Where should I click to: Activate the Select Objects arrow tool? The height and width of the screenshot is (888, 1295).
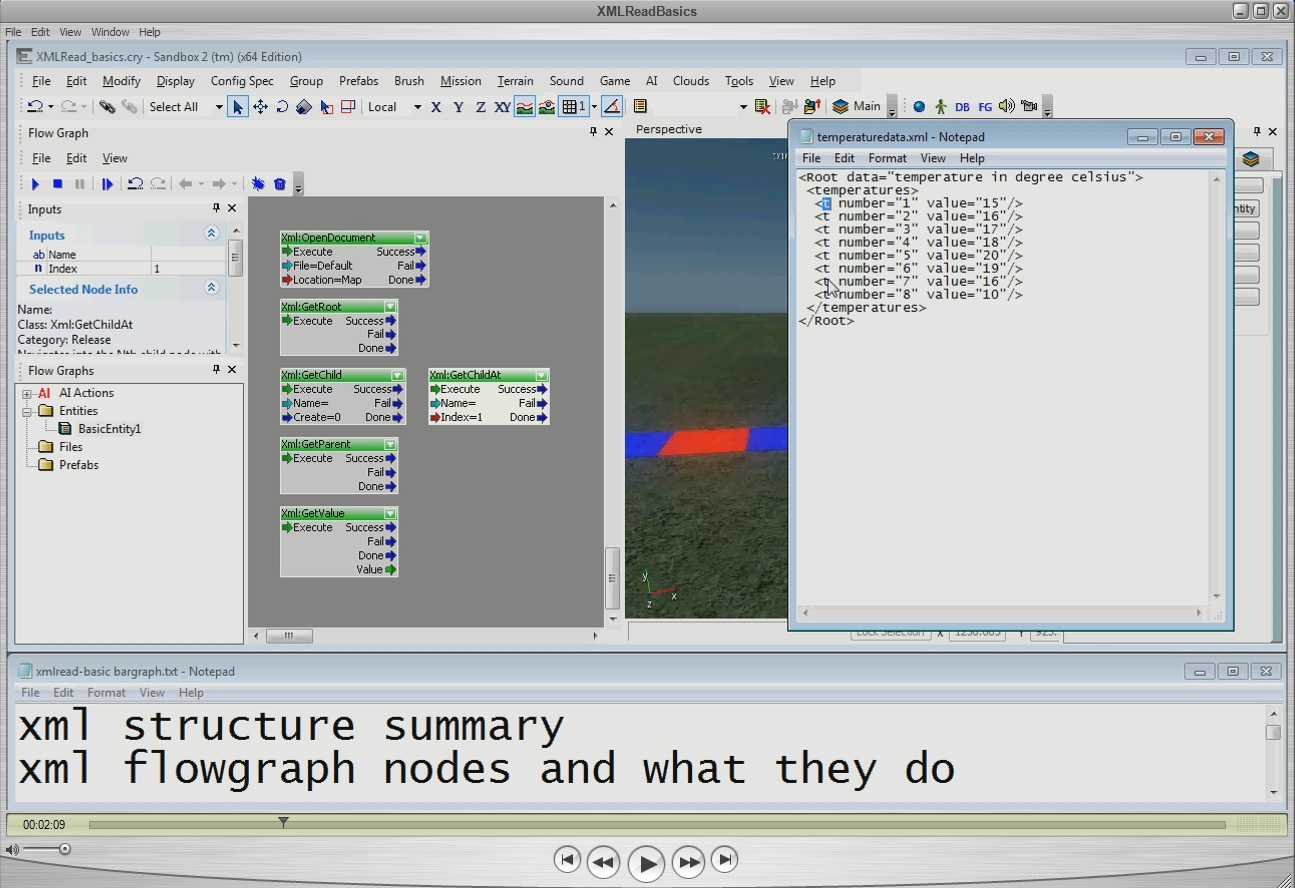[x=237, y=107]
